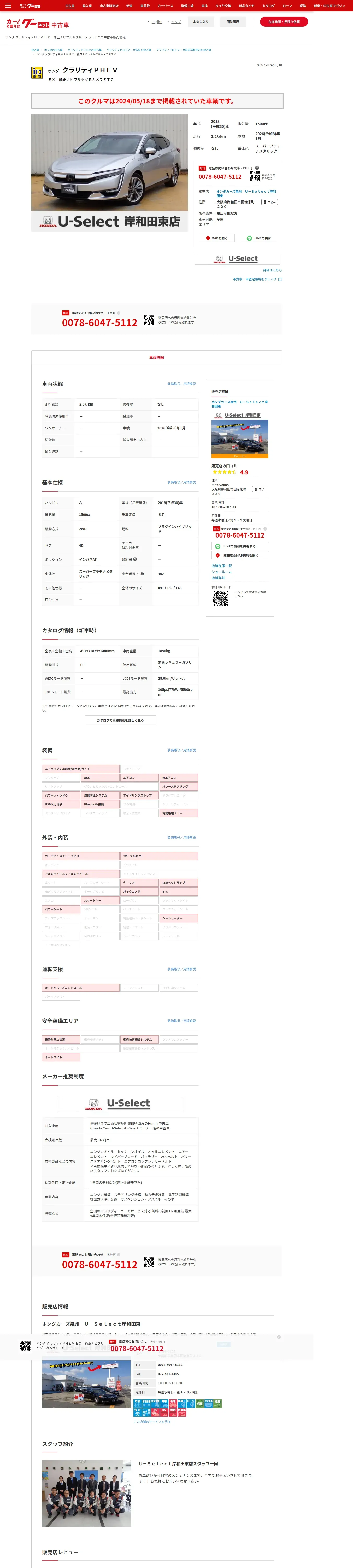This screenshot has width=353, height=1568.
Task: Open 装備略号/用語解説 link in 車両状態 section
Action: click(x=181, y=384)
